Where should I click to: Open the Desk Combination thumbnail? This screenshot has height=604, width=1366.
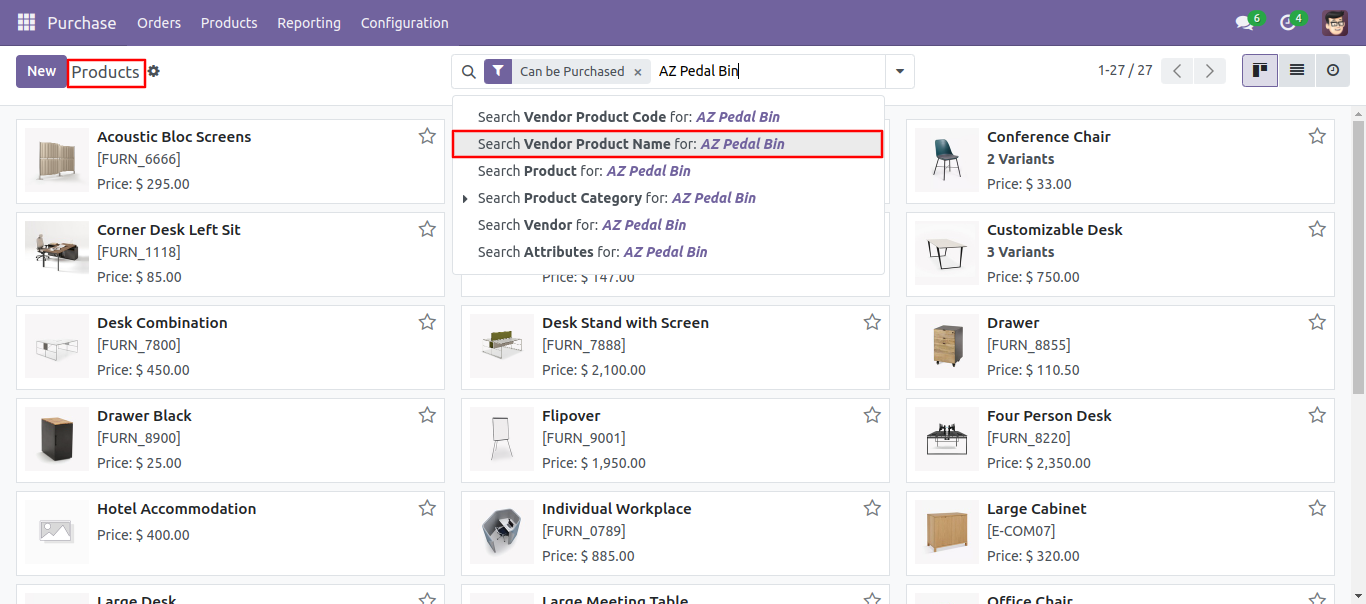coord(57,346)
